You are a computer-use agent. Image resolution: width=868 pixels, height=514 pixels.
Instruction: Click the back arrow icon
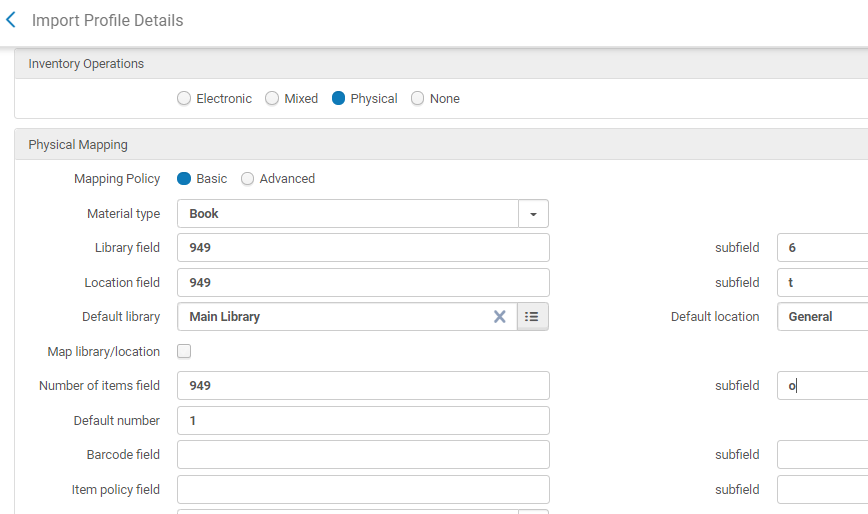(11, 20)
